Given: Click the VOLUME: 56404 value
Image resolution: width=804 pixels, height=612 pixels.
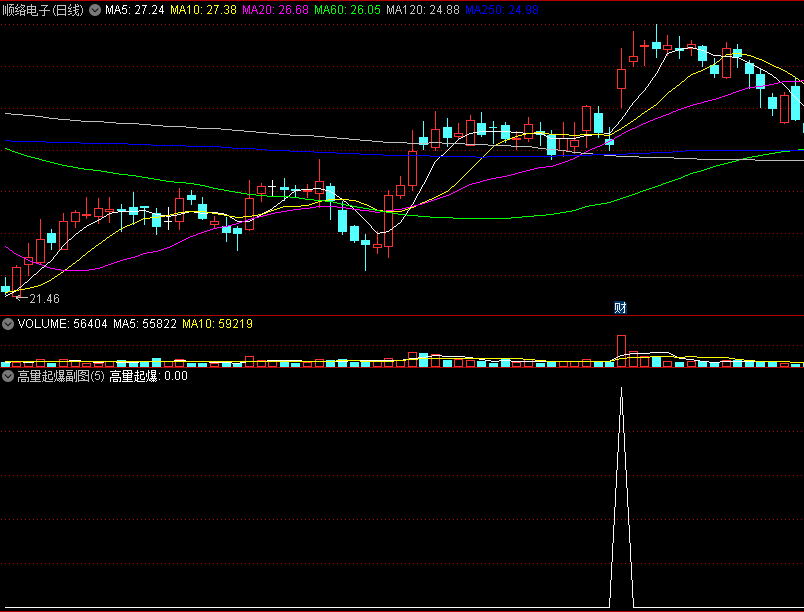Looking at the screenshot, I should pos(63,324).
